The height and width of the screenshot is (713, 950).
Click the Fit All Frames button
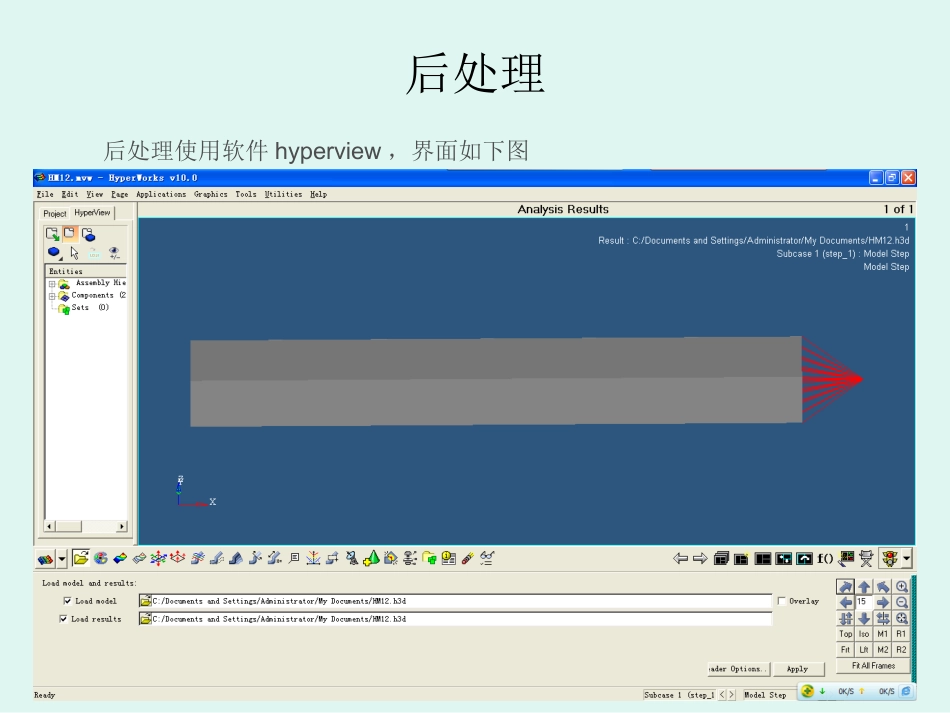tap(873, 666)
